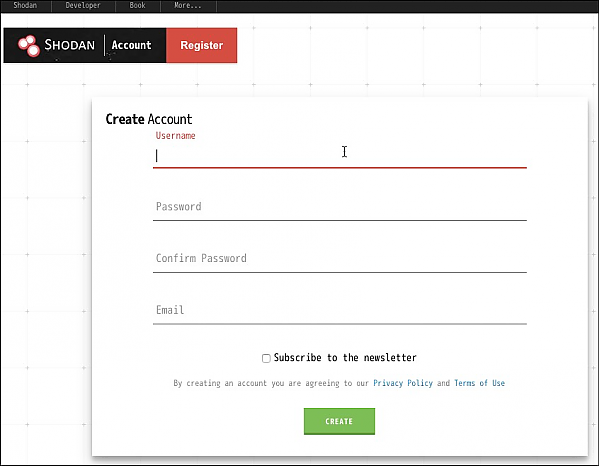Click the 'Subscribe to the newsletter' label
The width and height of the screenshot is (599, 466).
point(345,358)
